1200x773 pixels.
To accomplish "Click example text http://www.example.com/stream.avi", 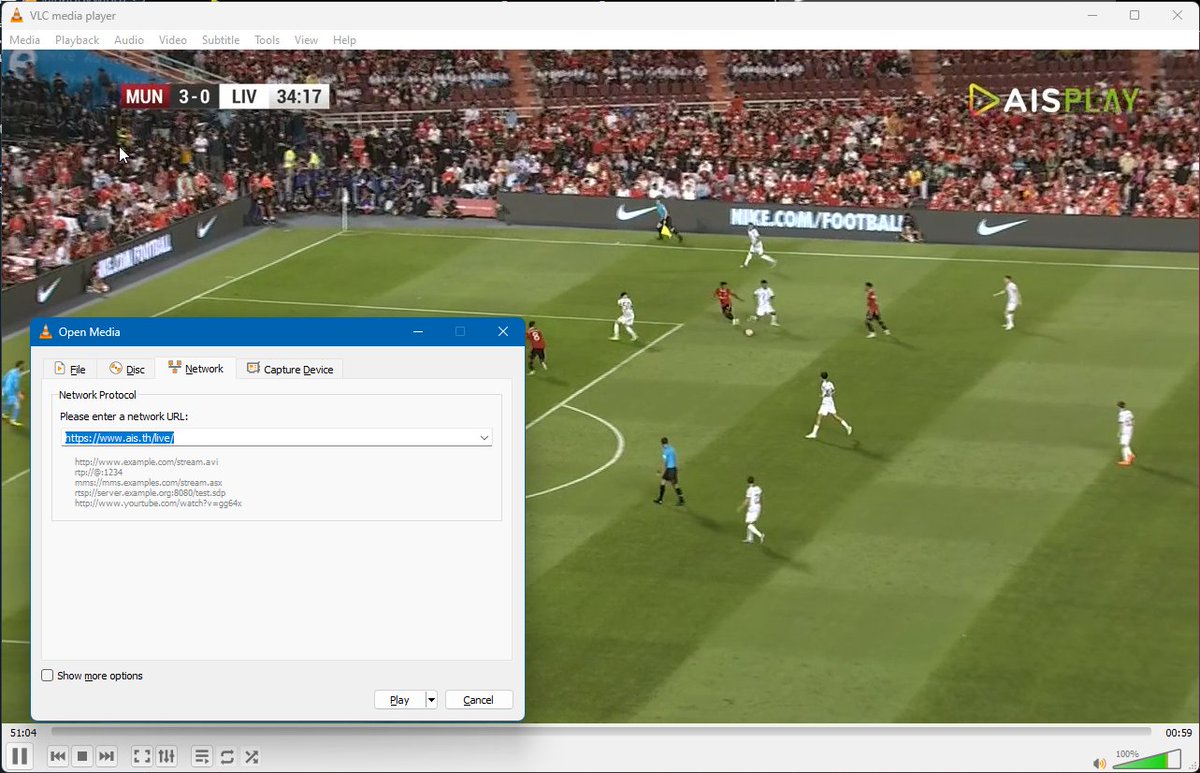I will 146,462.
